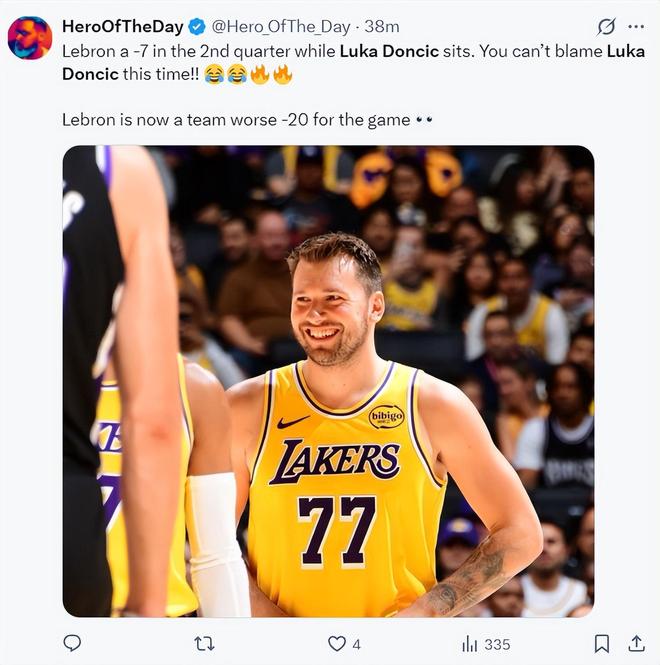Open view analytics bar chart icon
The image size is (660, 665).
point(469,644)
